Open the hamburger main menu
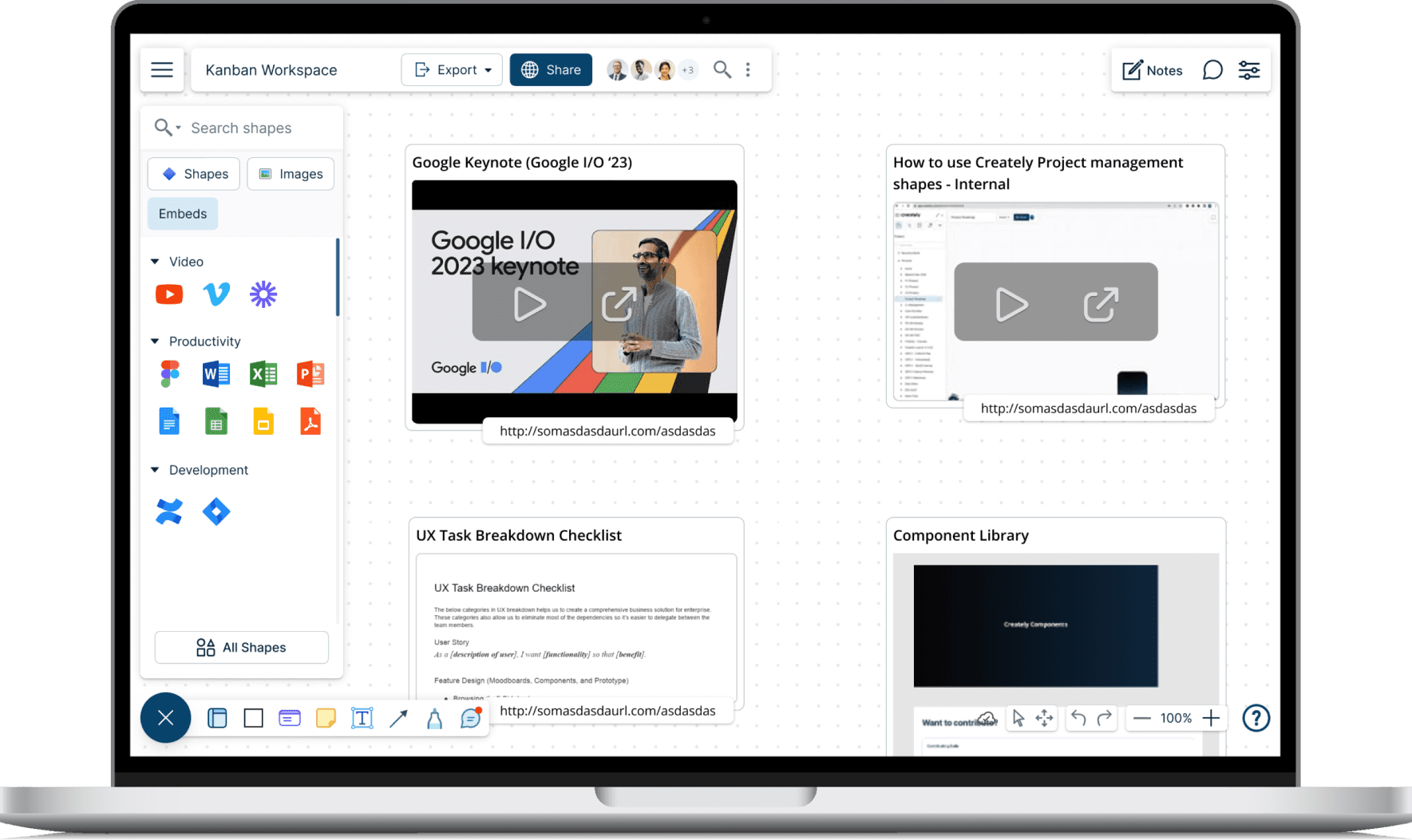Screen dimensions: 1412x840 click(x=162, y=70)
